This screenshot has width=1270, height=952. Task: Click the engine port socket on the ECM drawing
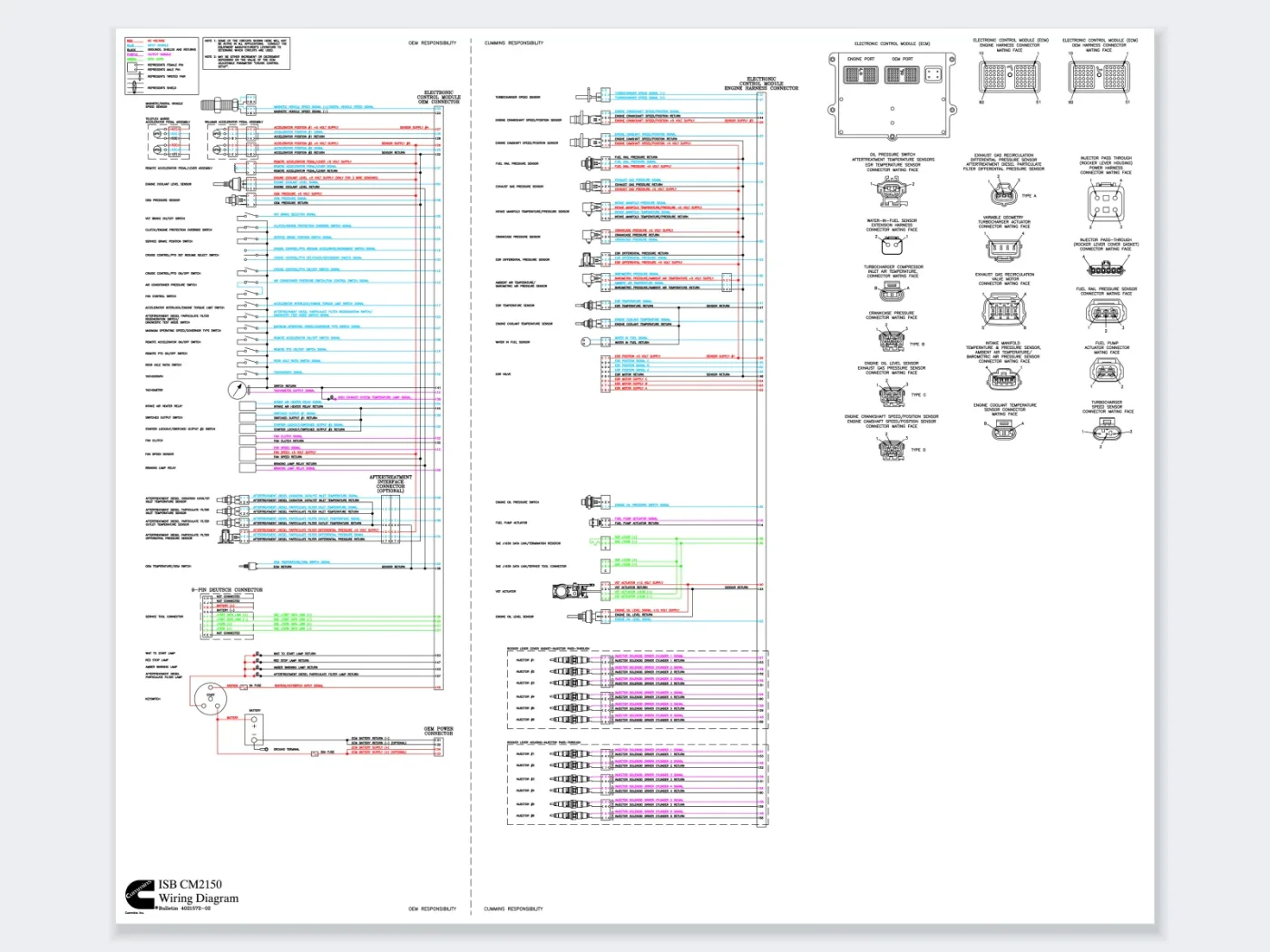(862, 75)
